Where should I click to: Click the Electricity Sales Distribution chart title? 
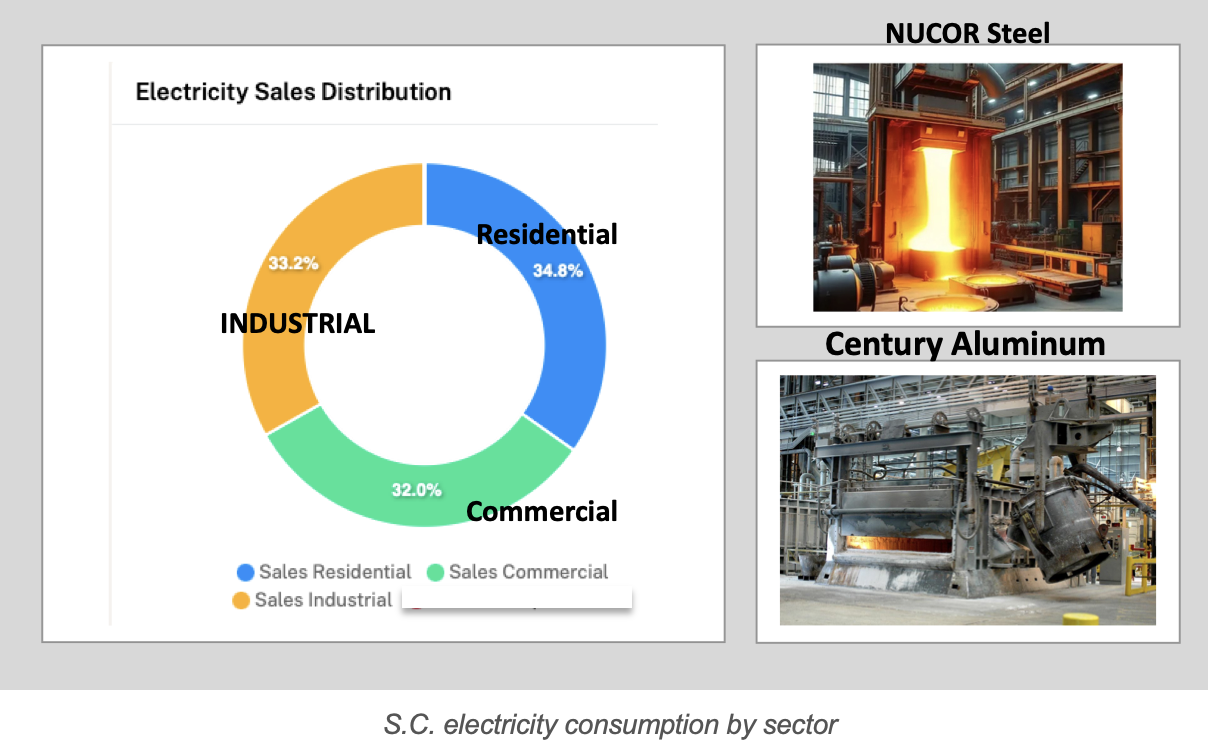pyautogui.click(x=293, y=92)
